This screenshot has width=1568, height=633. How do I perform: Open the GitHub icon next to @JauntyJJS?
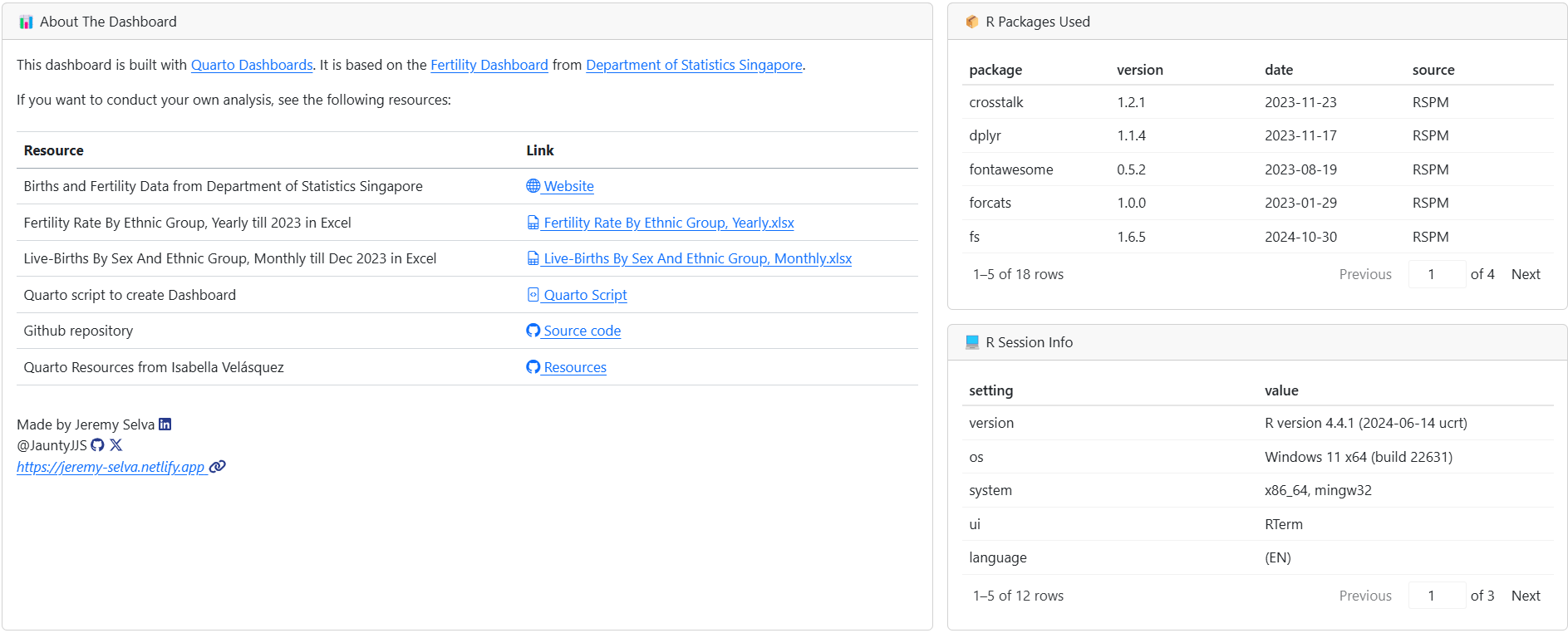click(97, 445)
